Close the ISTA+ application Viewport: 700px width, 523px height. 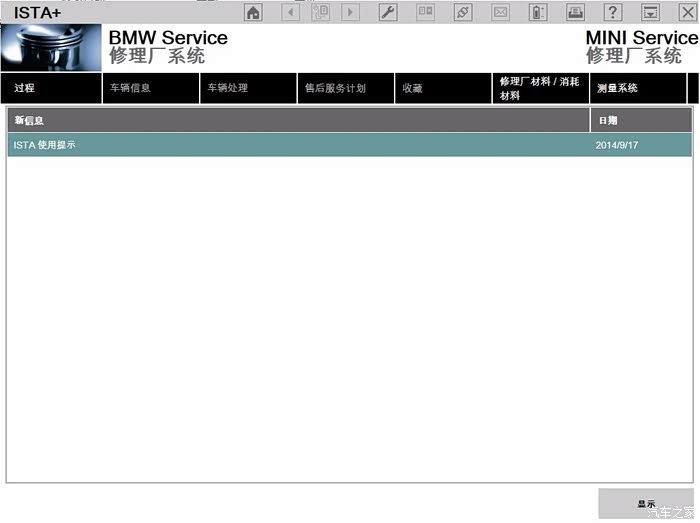click(688, 12)
